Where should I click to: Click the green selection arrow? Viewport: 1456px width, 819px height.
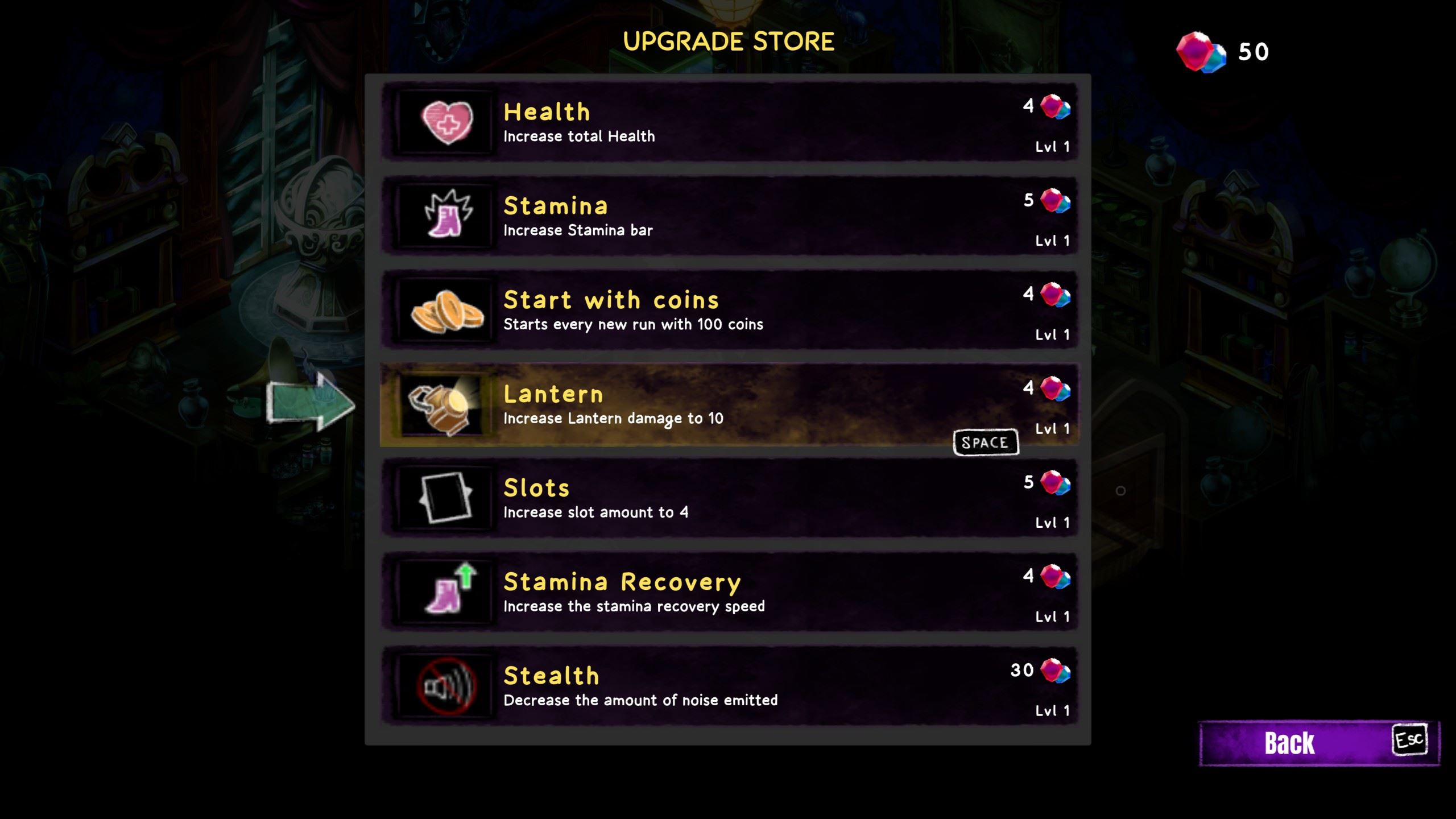point(311,403)
